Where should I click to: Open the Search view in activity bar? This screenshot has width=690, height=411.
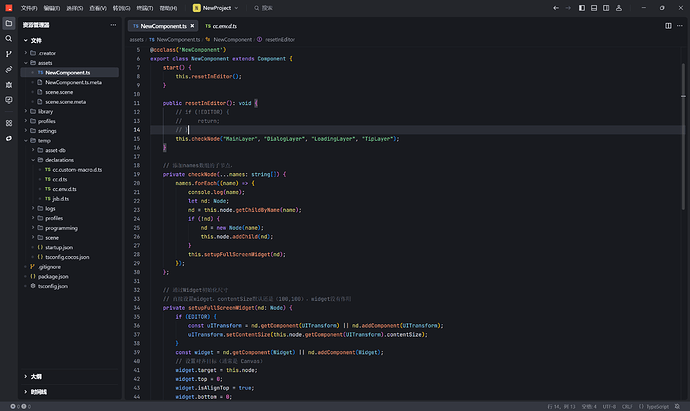click(9, 40)
